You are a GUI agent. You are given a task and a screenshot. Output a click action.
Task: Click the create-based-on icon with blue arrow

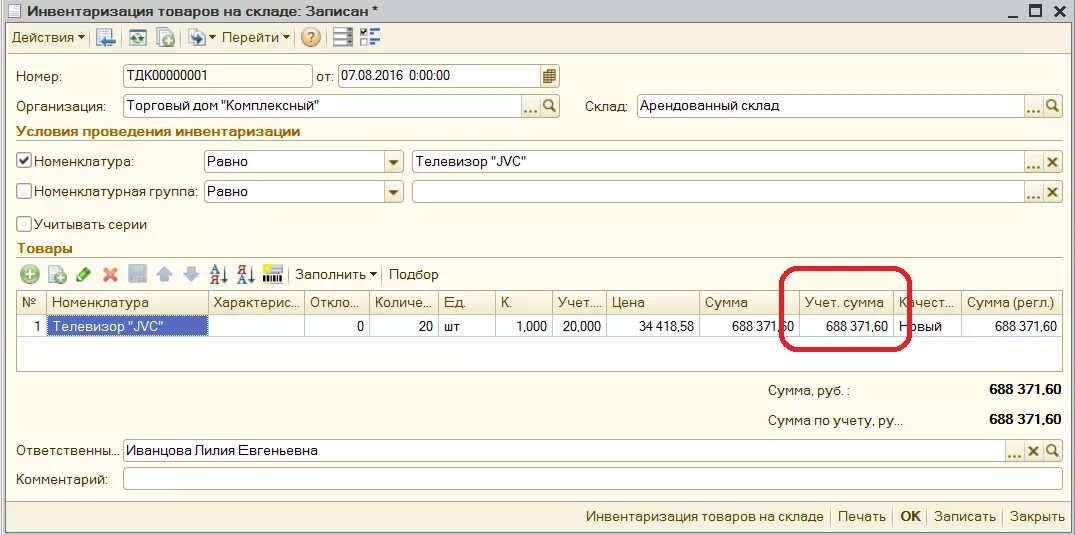click(197, 38)
